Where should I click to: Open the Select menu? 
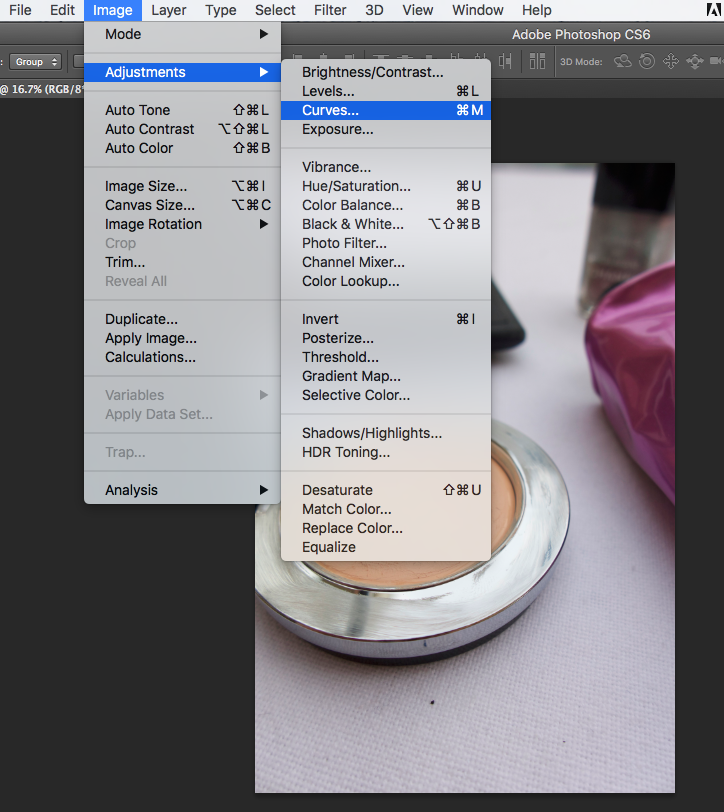(x=275, y=10)
